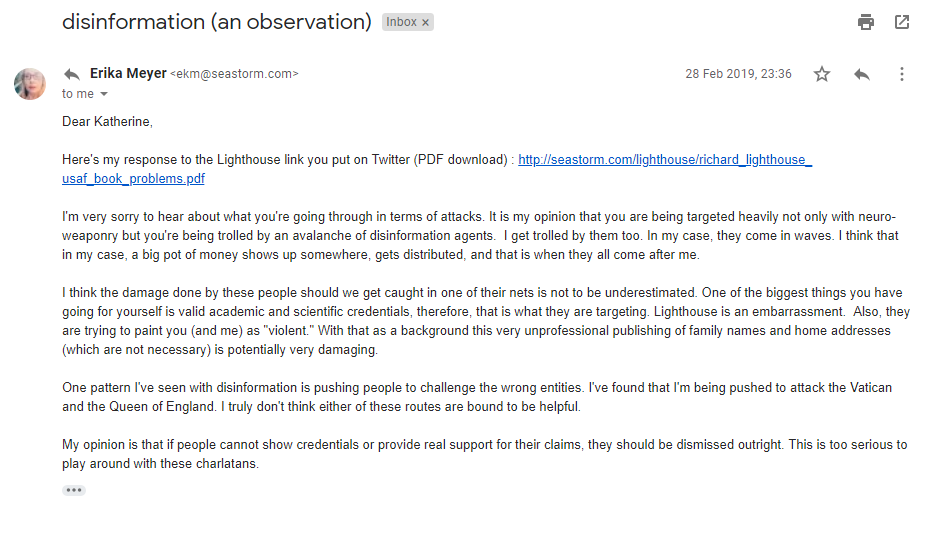Open email in new window icon

[902, 22]
